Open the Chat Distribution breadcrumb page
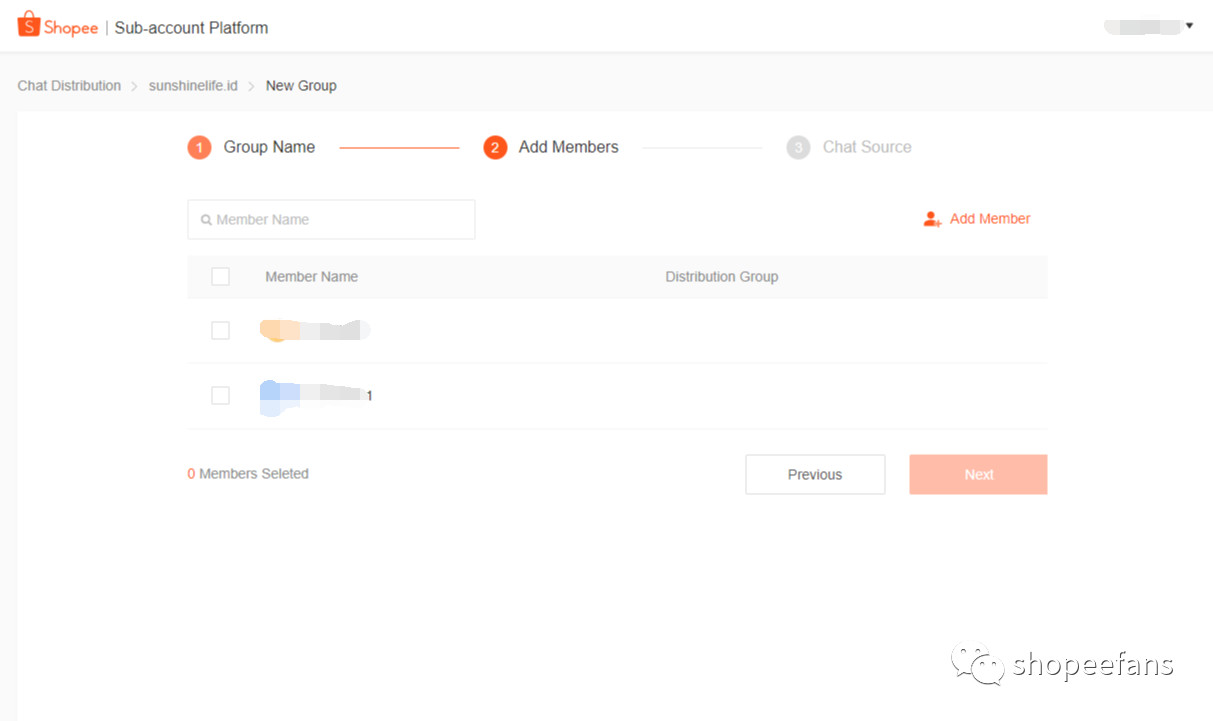The height and width of the screenshot is (721, 1213). click(68, 86)
